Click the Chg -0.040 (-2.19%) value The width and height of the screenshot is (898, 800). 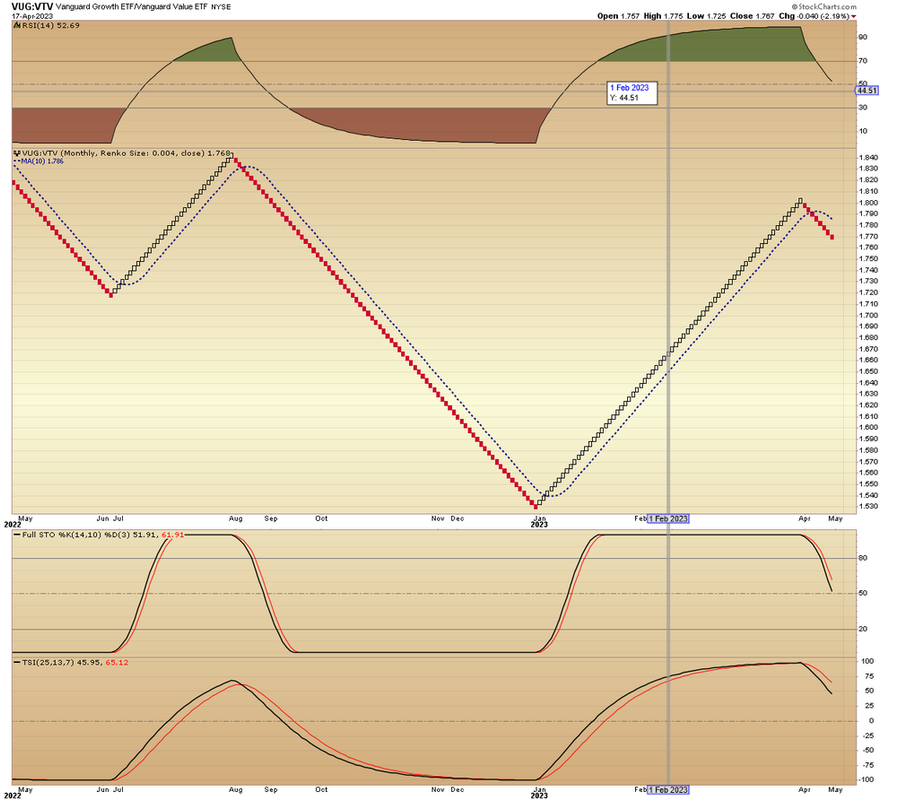(x=814, y=16)
